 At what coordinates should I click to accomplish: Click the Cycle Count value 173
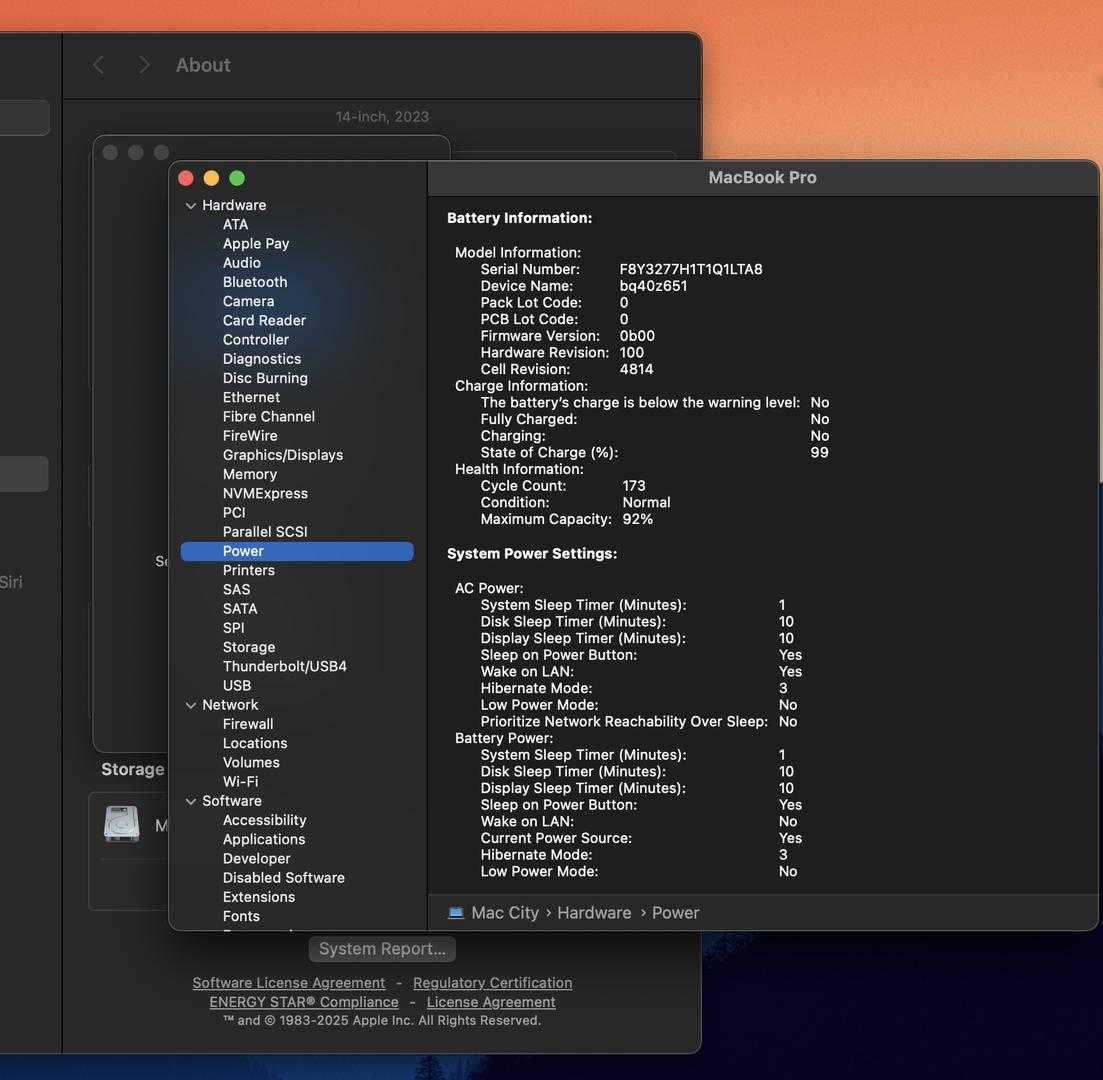[x=634, y=486]
